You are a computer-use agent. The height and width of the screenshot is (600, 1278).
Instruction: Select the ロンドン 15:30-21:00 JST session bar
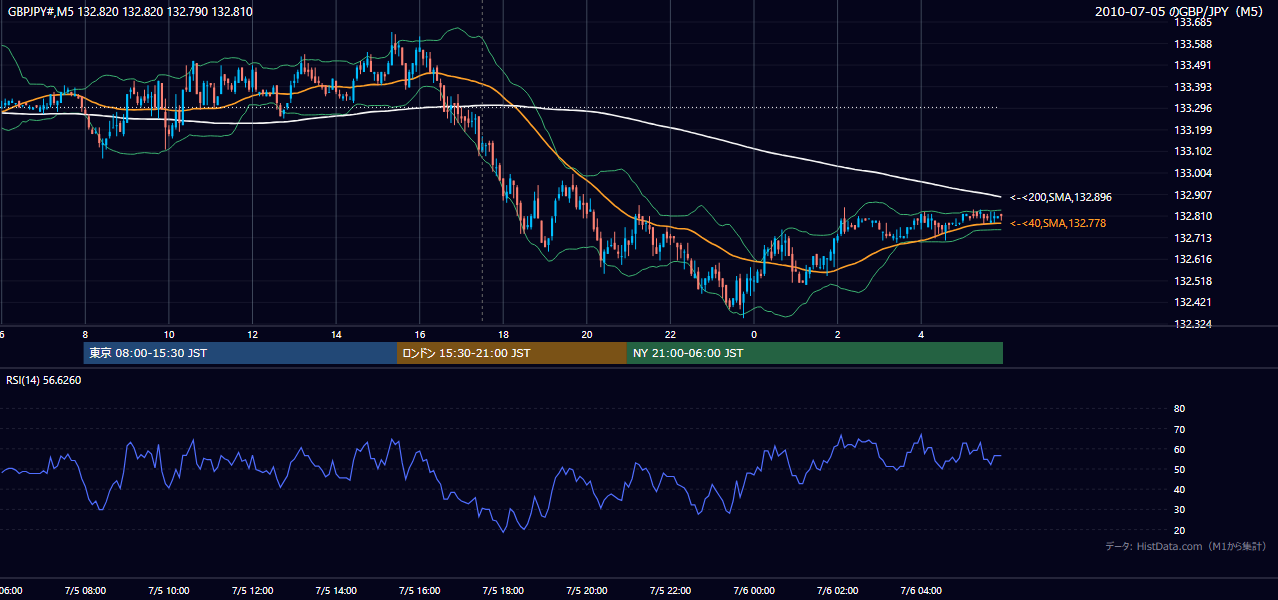pos(512,353)
